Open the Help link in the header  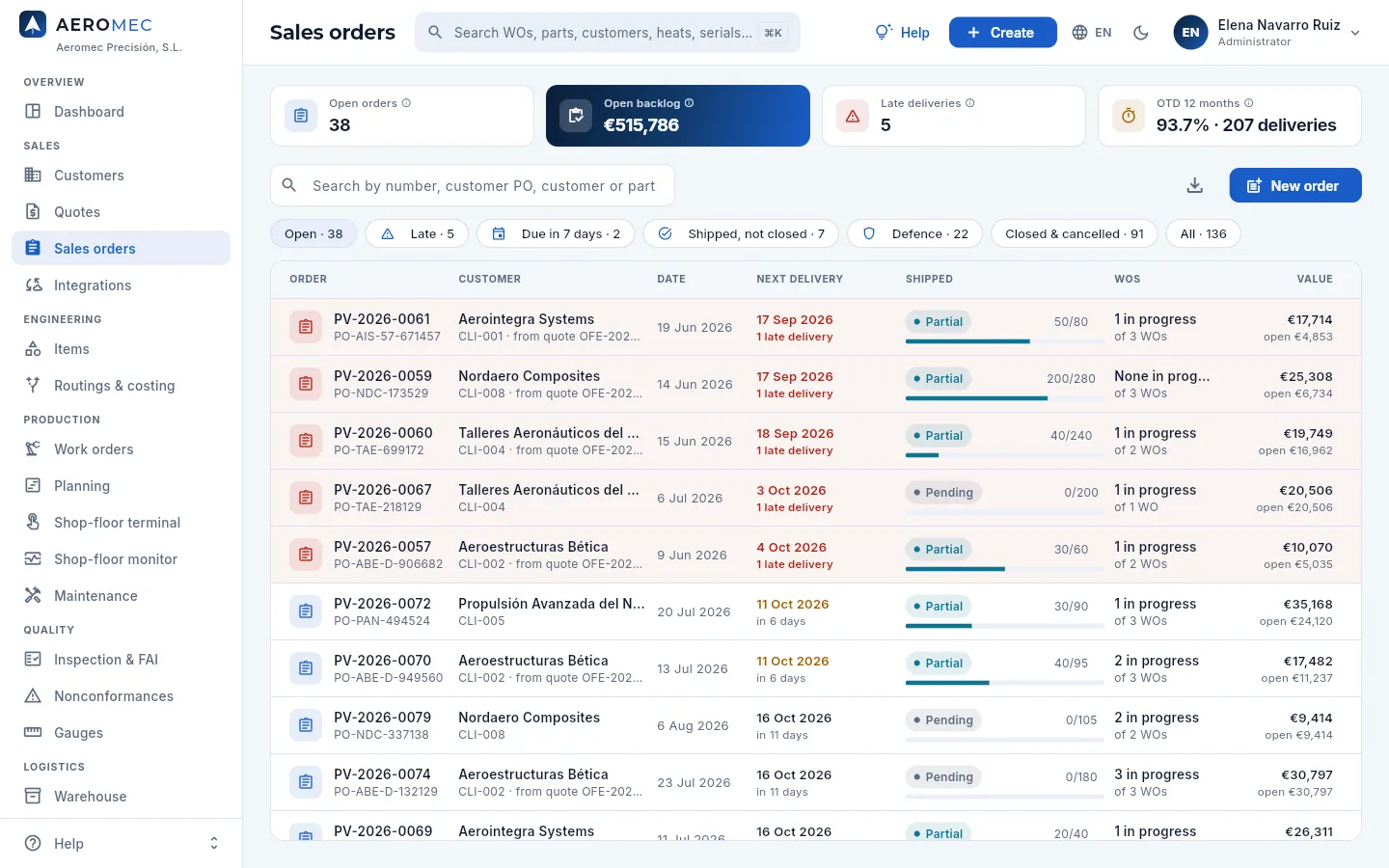902,33
